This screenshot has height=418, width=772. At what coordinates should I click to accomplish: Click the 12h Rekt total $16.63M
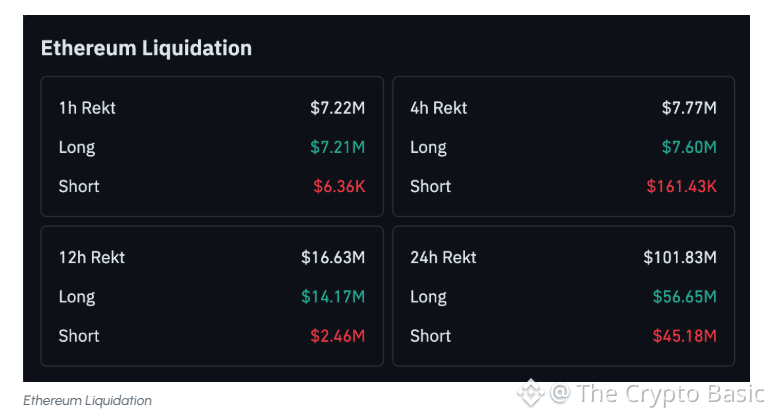(x=333, y=257)
